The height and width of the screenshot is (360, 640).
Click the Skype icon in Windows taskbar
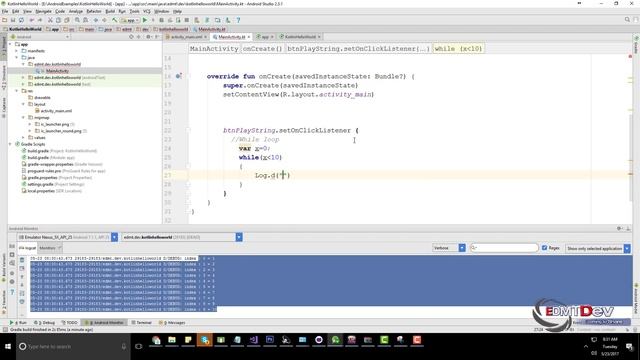click(x=204, y=340)
